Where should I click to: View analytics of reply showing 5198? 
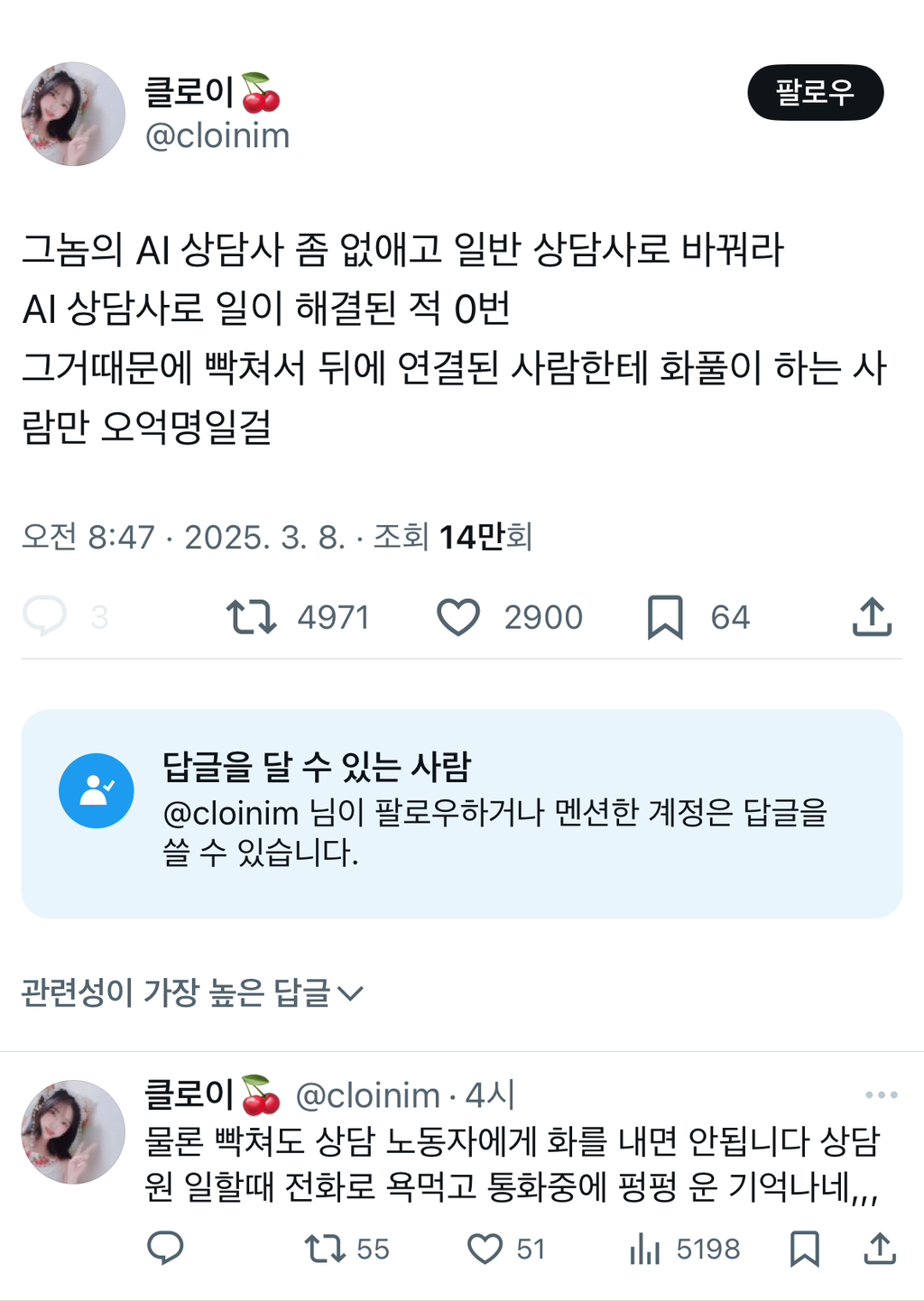644,1249
